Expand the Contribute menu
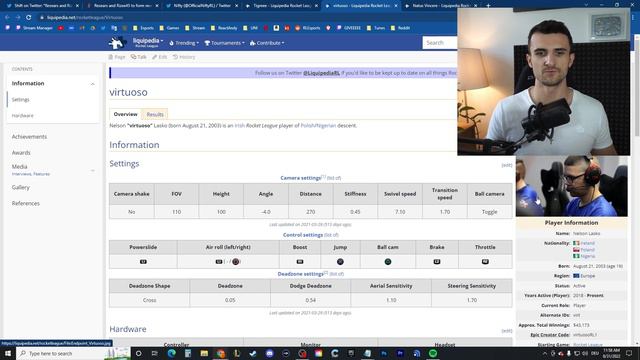 click(x=267, y=43)
